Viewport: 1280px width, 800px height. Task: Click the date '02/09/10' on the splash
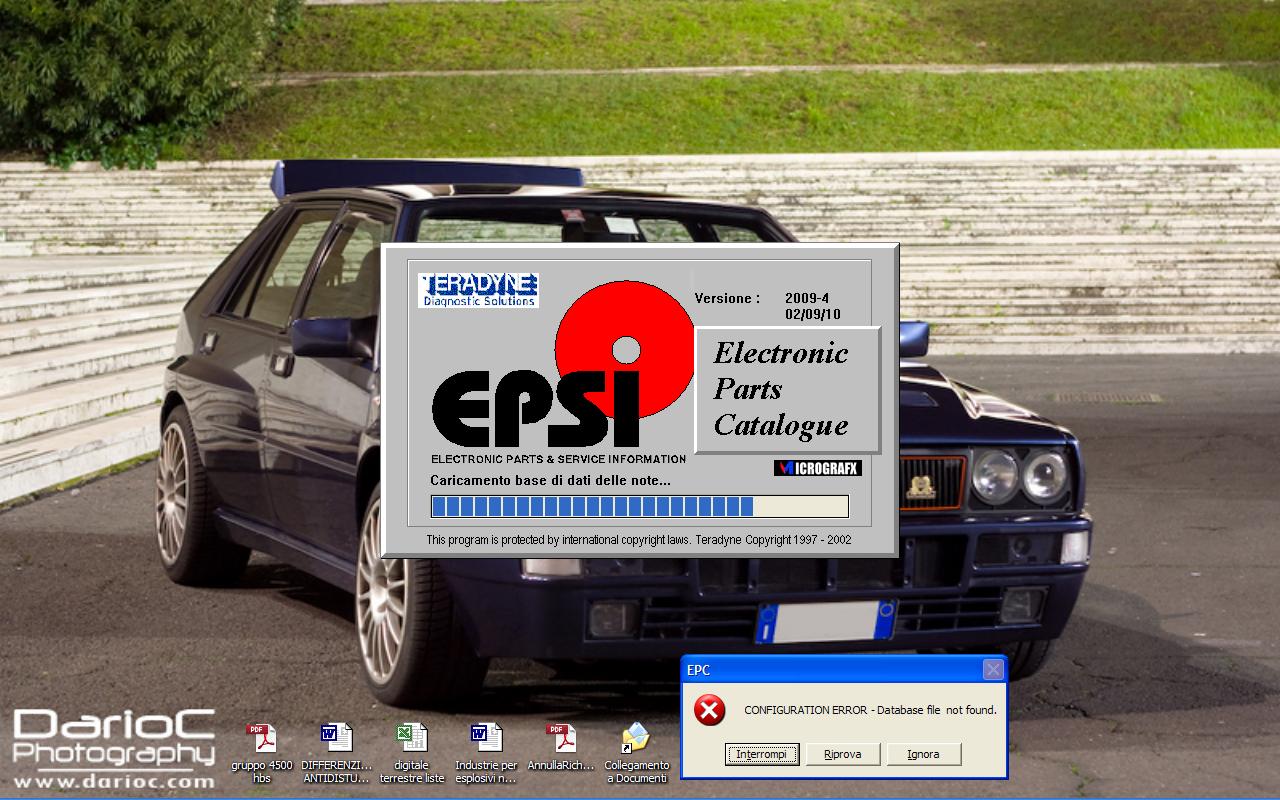tap(813, 314)
